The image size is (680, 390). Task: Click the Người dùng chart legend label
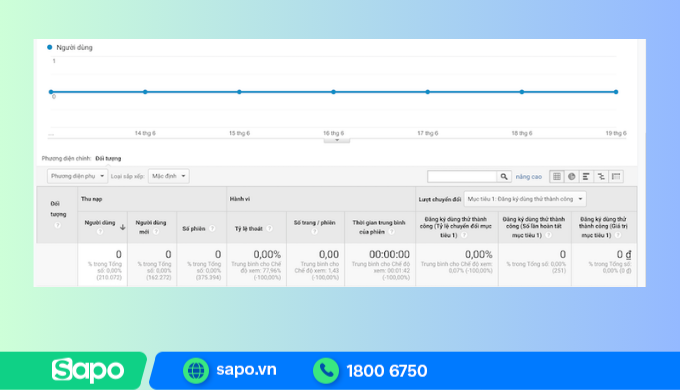[74, 48]
